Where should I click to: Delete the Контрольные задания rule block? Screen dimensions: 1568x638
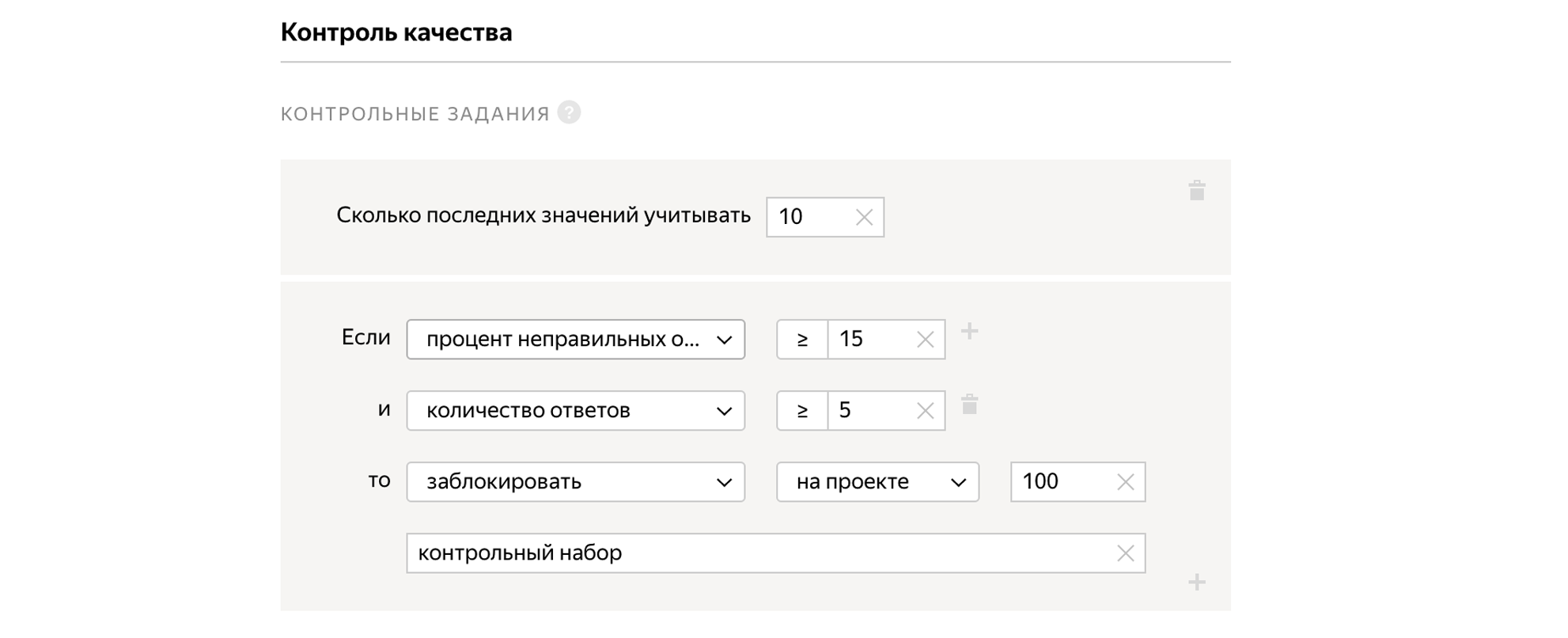(x=1196, y=190)
